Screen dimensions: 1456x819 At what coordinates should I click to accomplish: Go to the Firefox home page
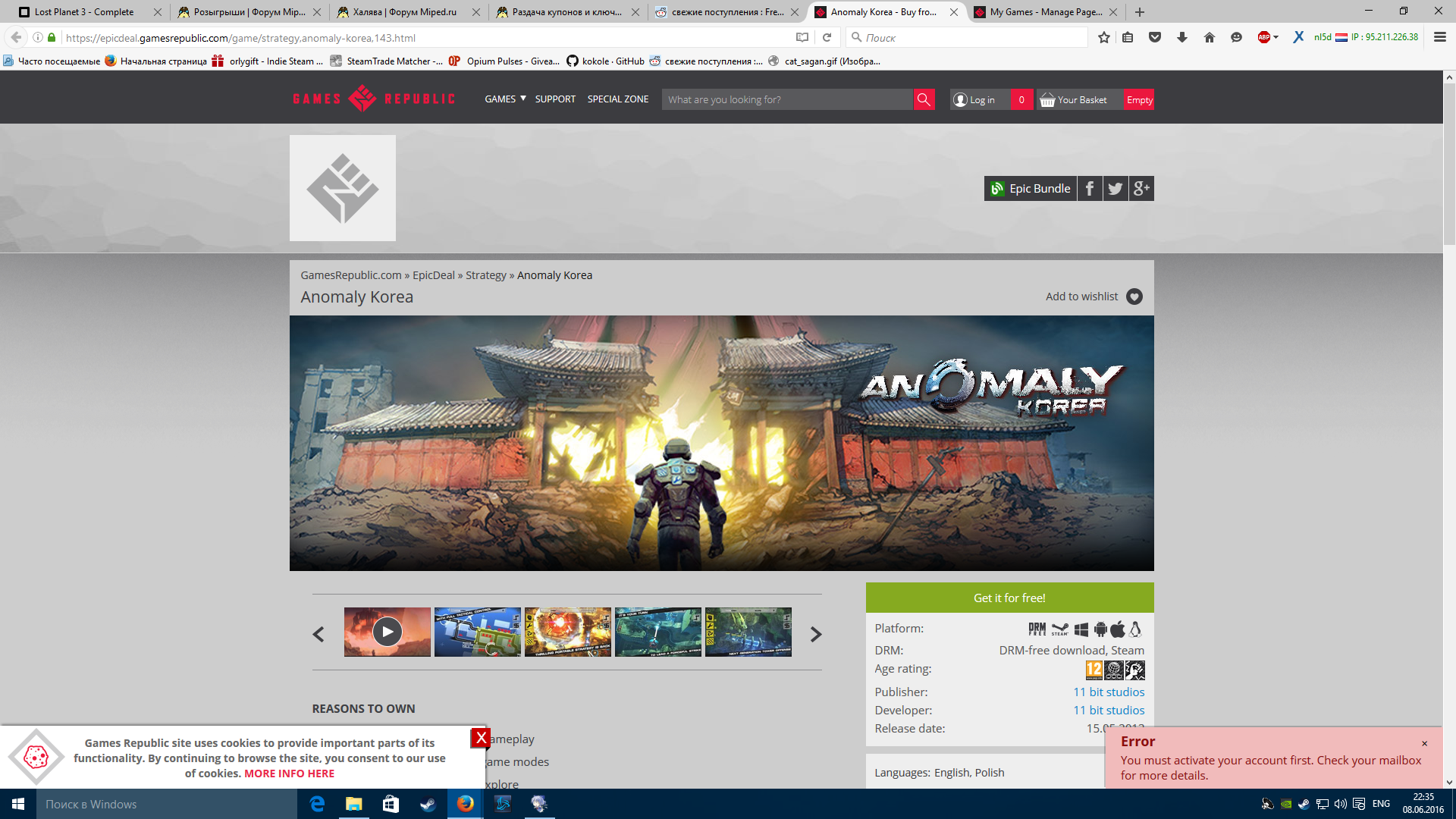click(1210, 37)
